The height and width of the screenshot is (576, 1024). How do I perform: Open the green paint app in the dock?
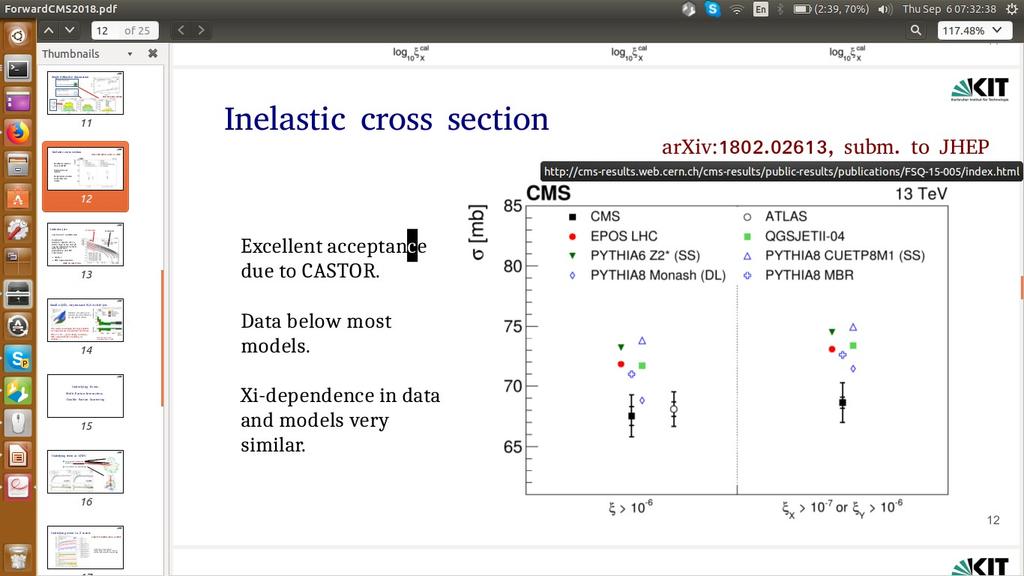click(18, 391)
